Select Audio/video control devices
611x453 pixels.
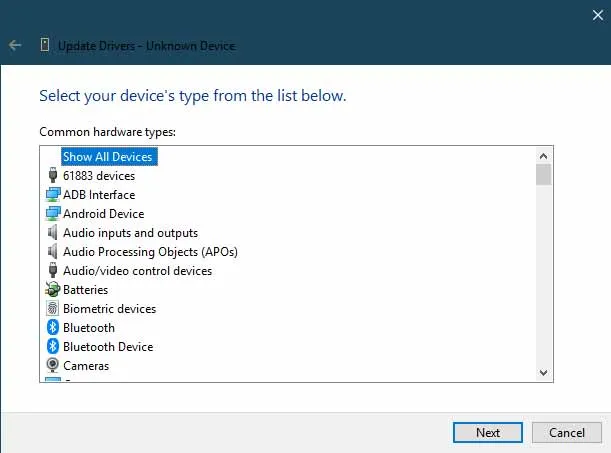point(138,271)
